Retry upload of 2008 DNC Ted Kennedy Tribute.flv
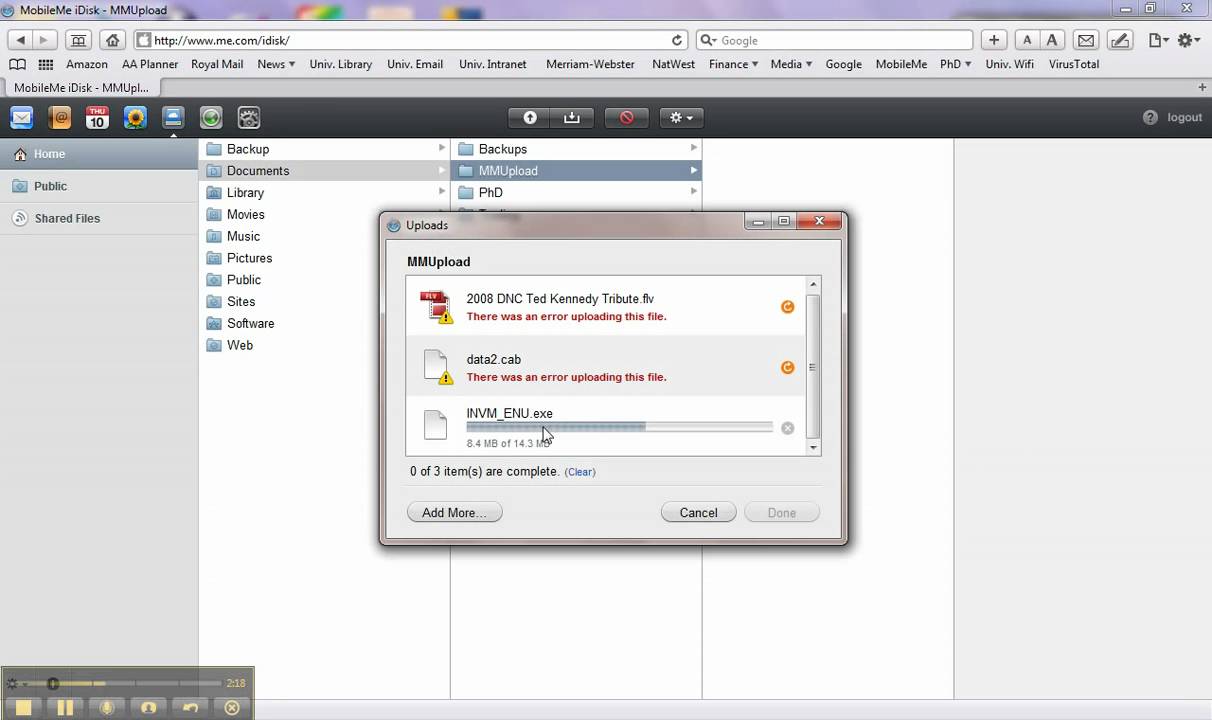This screenshot has width=1212, height=720. (x=788, y=307)
